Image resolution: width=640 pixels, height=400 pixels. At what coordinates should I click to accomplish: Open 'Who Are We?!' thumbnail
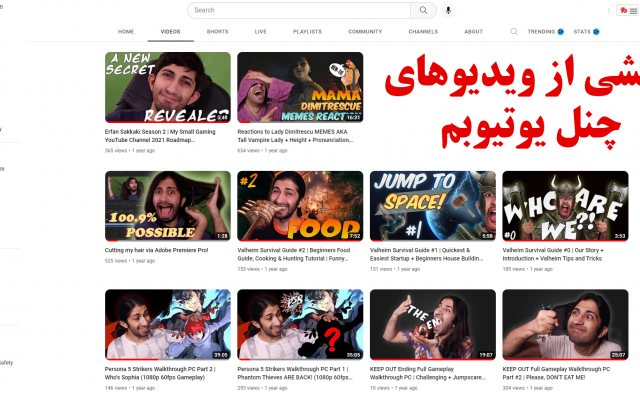[565, 206]
